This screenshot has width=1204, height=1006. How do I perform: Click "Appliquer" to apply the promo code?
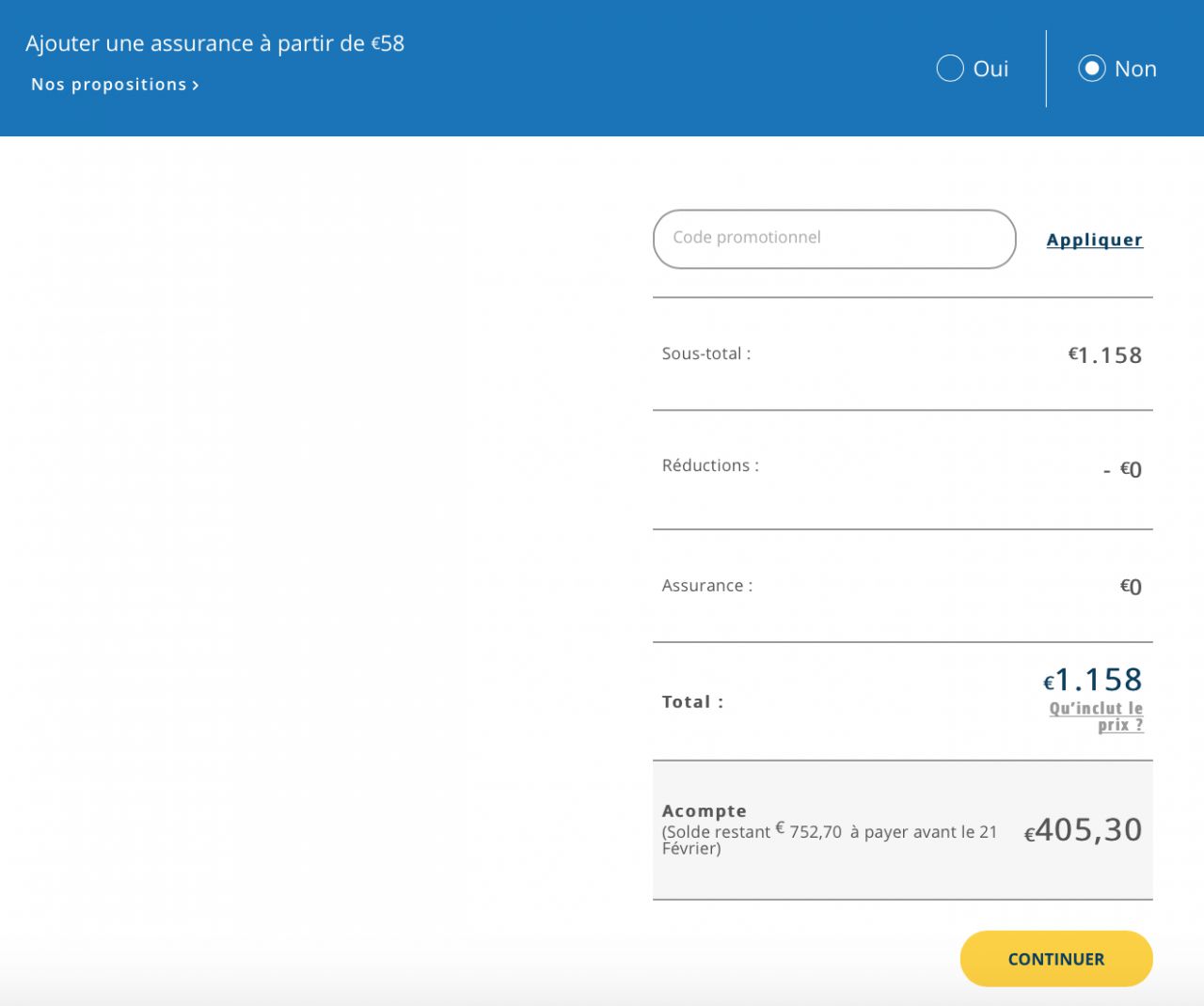(1094, 240)
